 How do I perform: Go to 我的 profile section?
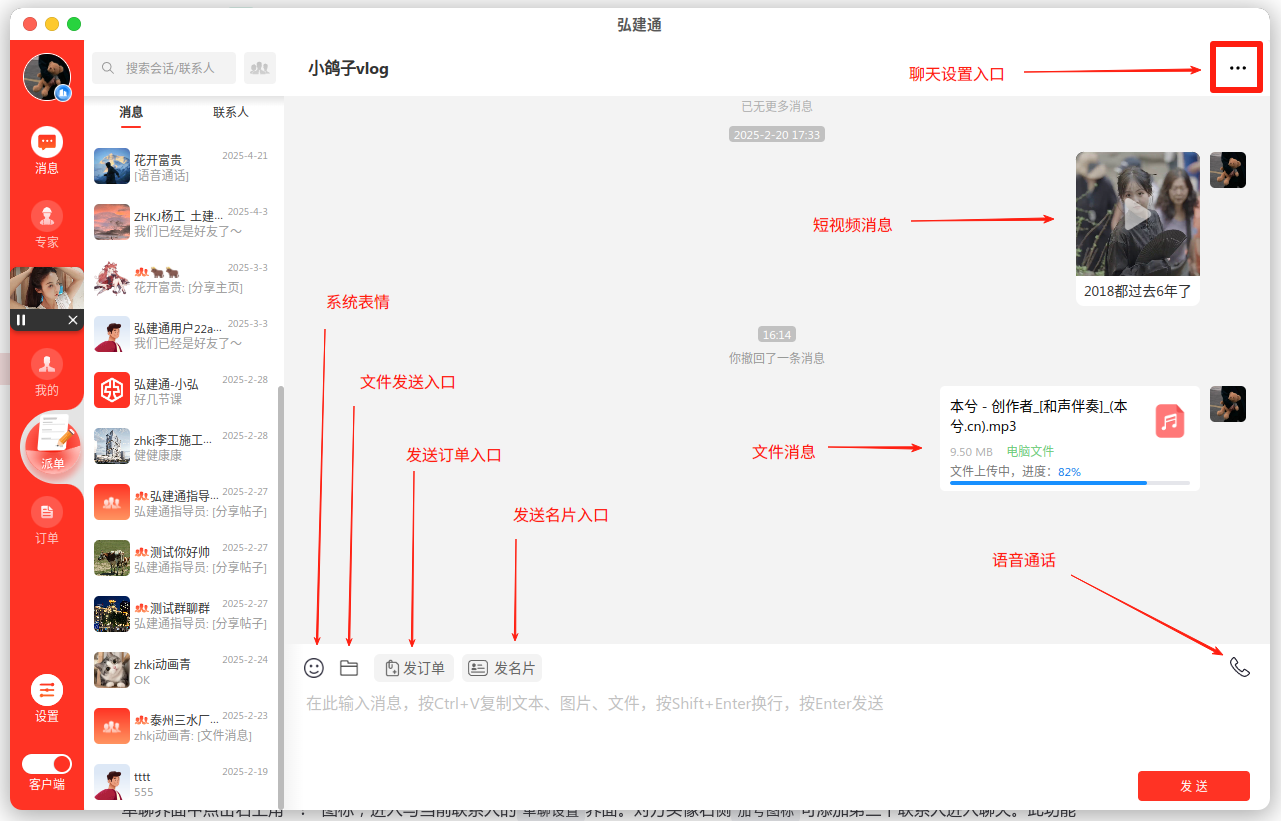pyautogui.click(x=47, y=372)
